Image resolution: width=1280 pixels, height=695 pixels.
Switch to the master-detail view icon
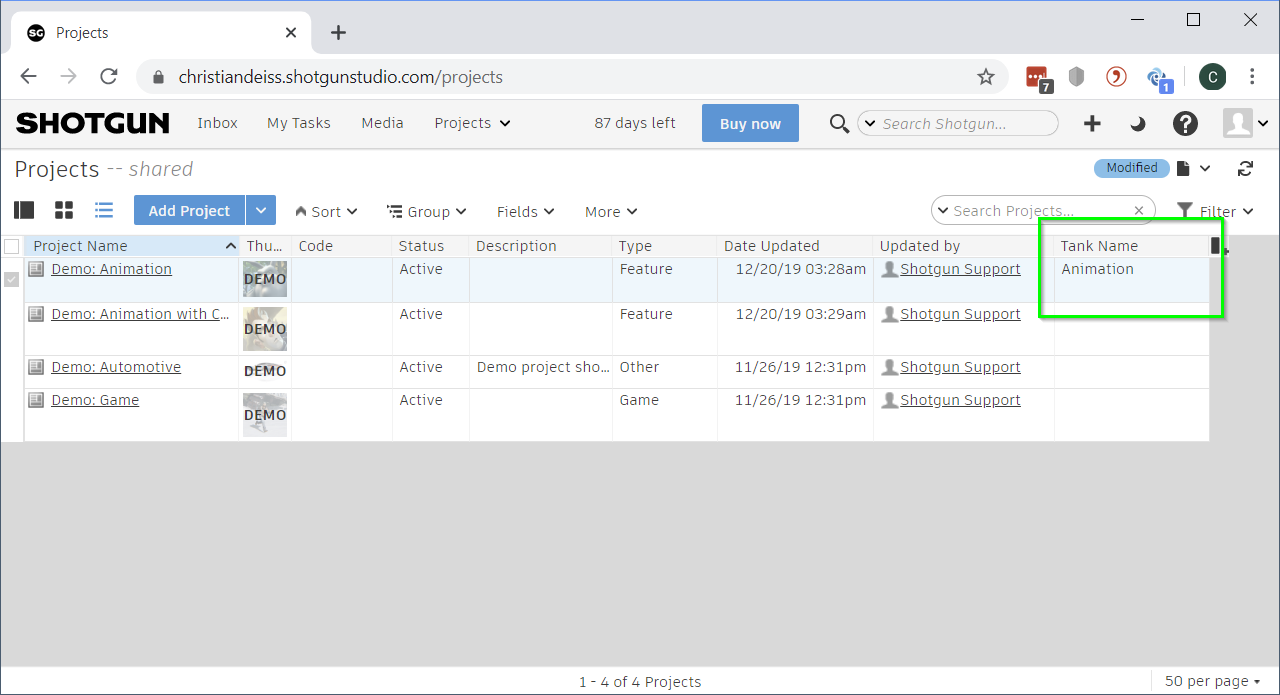point(24,210)
